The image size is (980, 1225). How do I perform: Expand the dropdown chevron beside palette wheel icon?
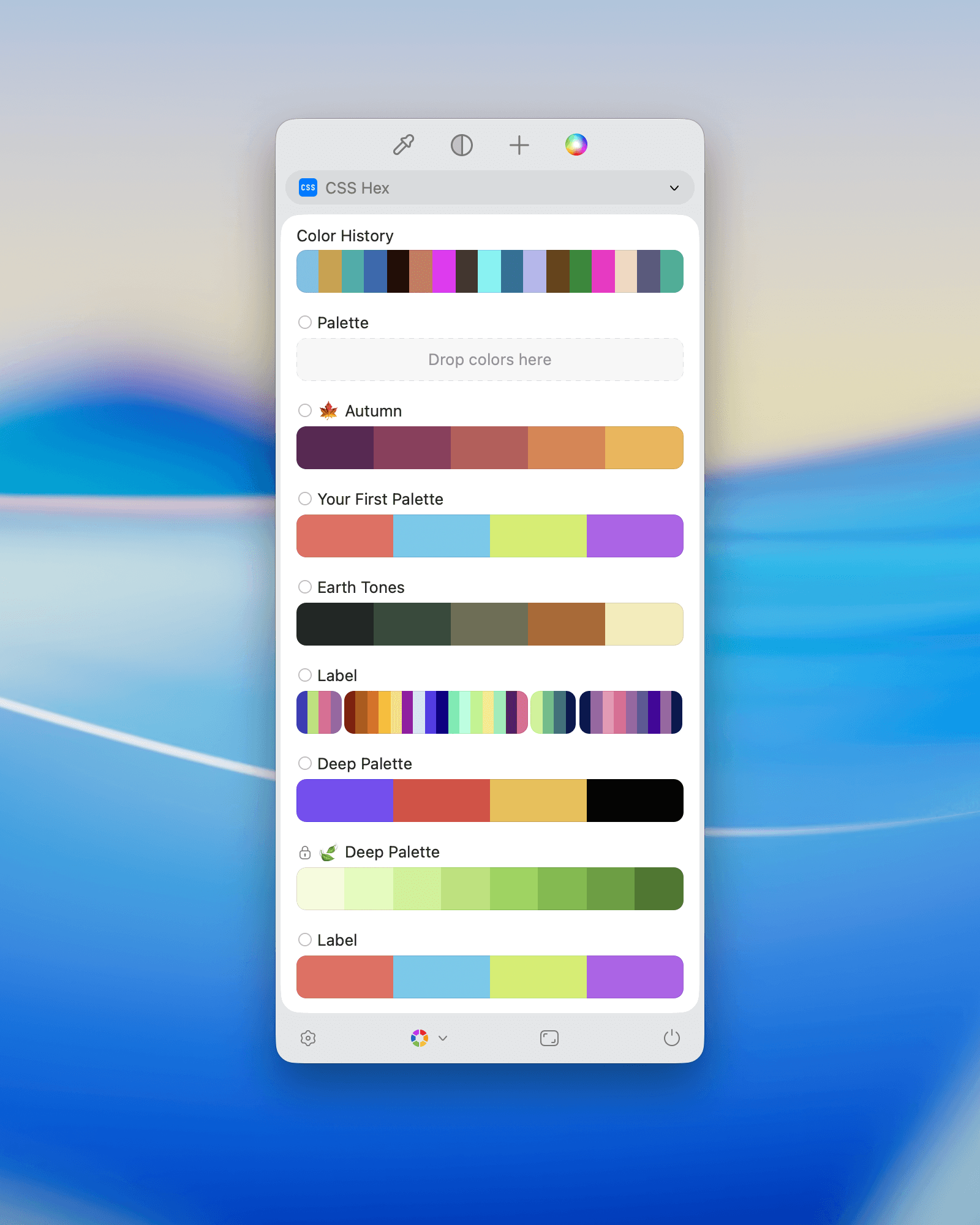point(443,1038)
